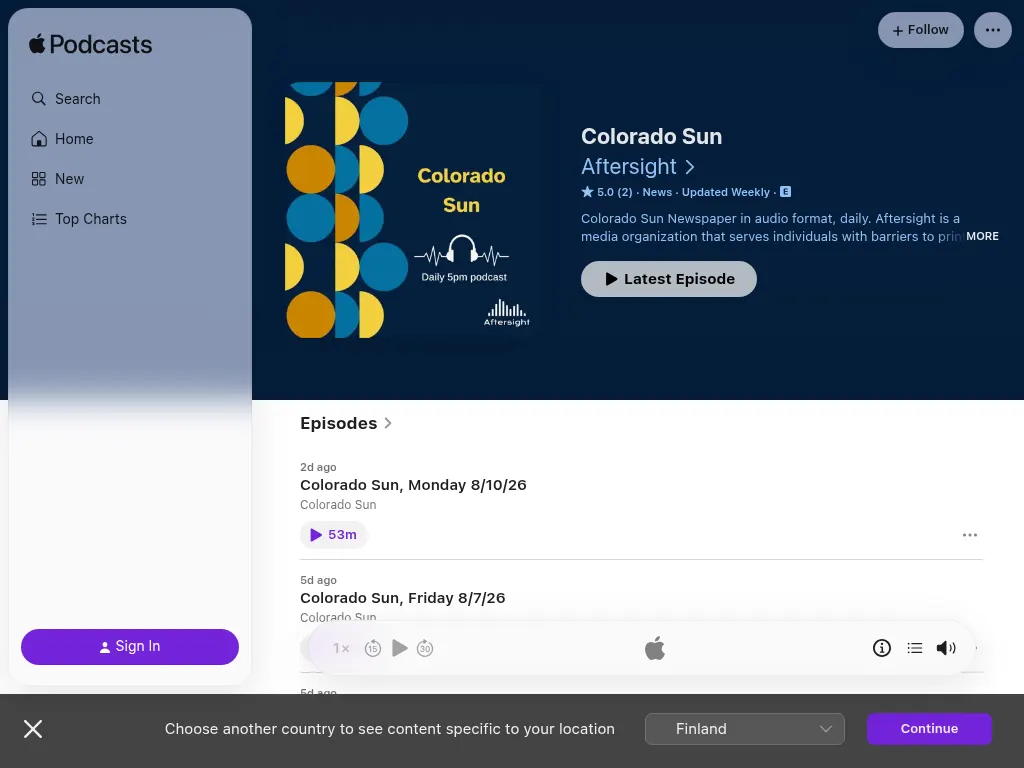The width and height of the screenshot is (1024, 768).
Task: Change the 1× playback speed
Action: (x=341, y=648)
